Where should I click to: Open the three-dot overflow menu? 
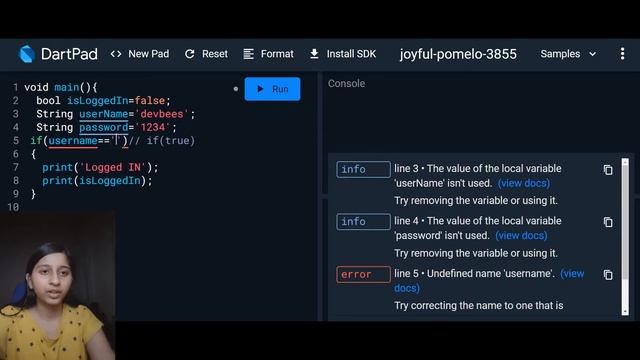pyautogui.click(x=622, y=53)
